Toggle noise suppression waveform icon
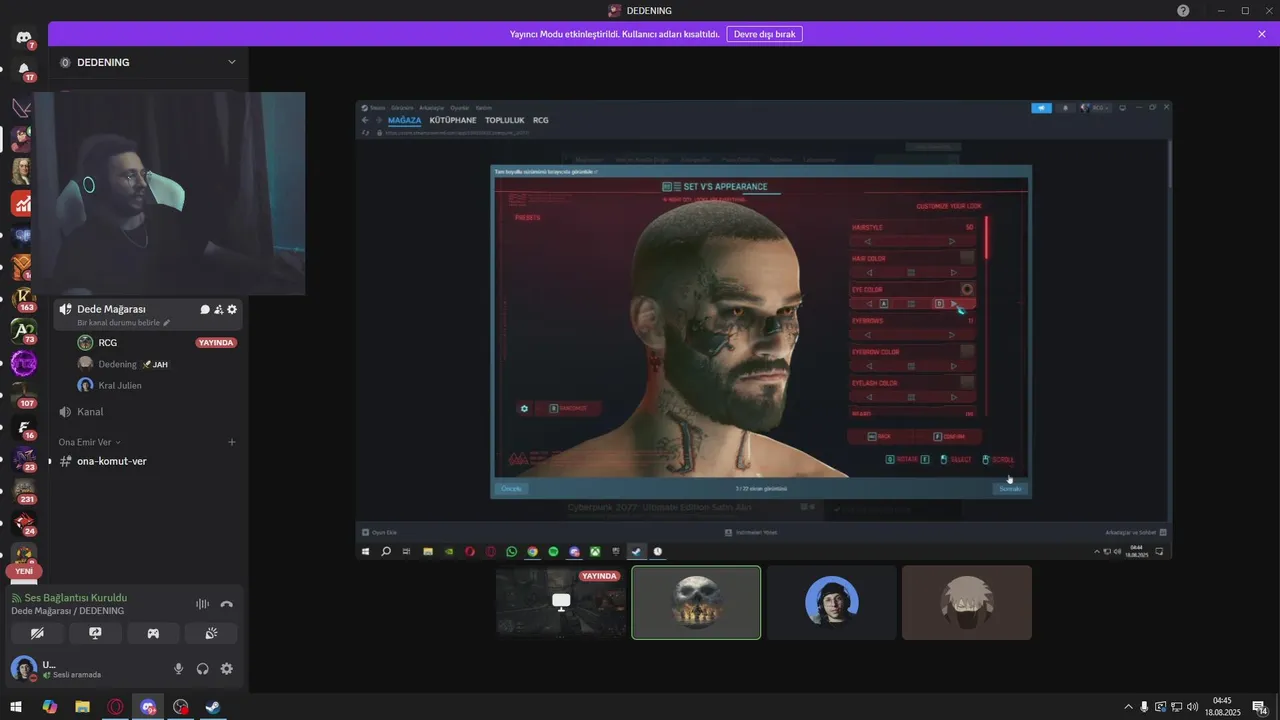 pyautogui.click(x=202, y=604)
